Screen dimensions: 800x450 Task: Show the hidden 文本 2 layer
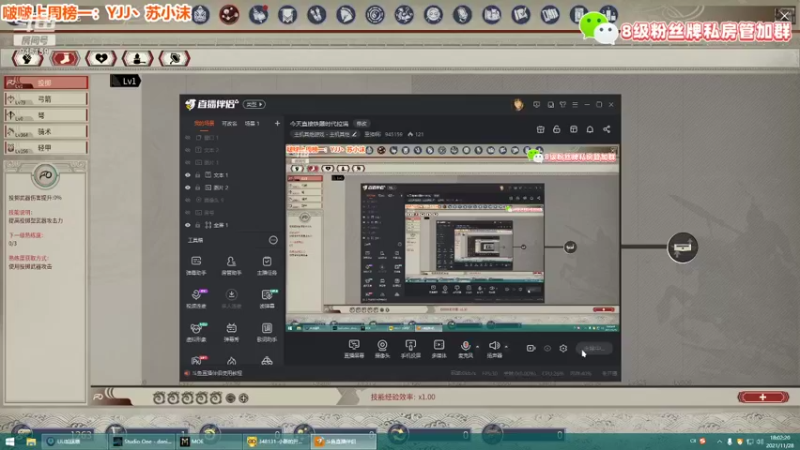pyautogui.click(x=188, y=150)
